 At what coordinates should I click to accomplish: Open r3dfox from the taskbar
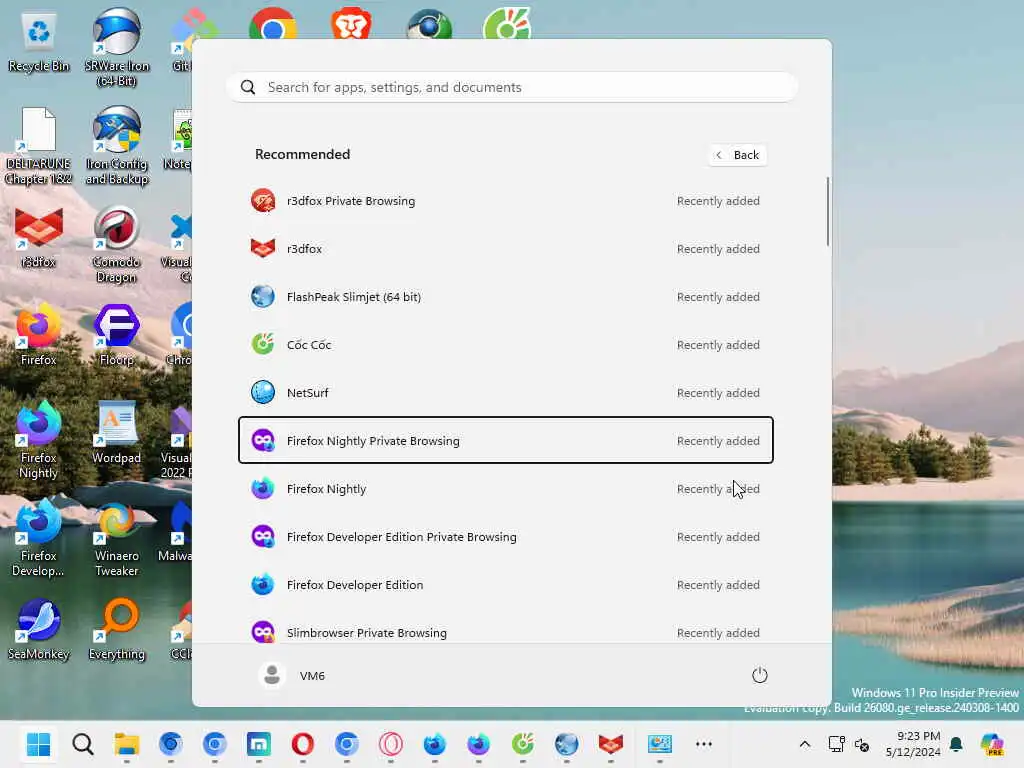pos(611,744)
